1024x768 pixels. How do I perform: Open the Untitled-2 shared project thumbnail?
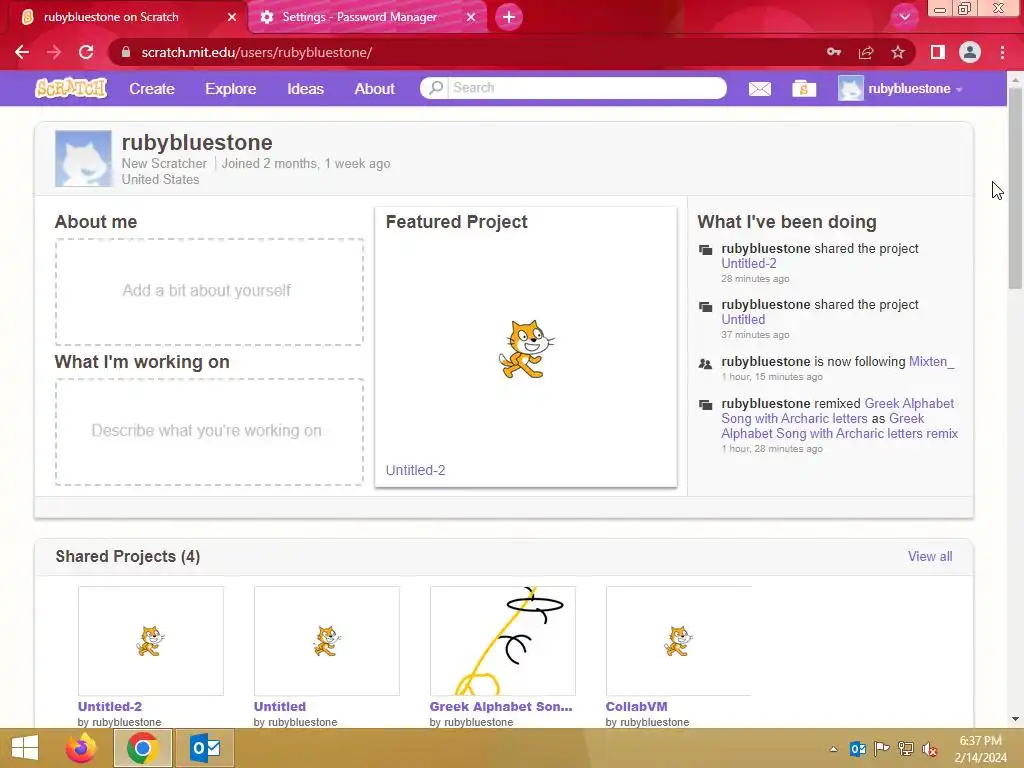[151, 641]
